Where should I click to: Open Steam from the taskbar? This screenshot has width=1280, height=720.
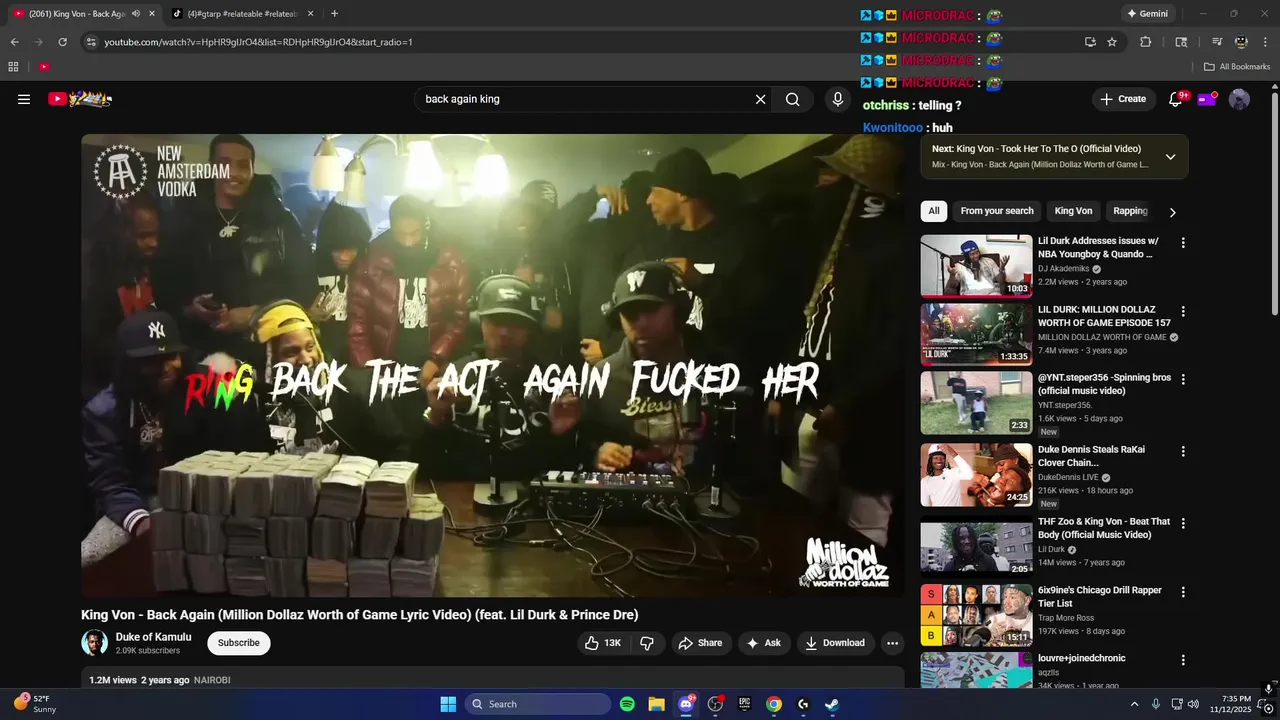[832, 704]
